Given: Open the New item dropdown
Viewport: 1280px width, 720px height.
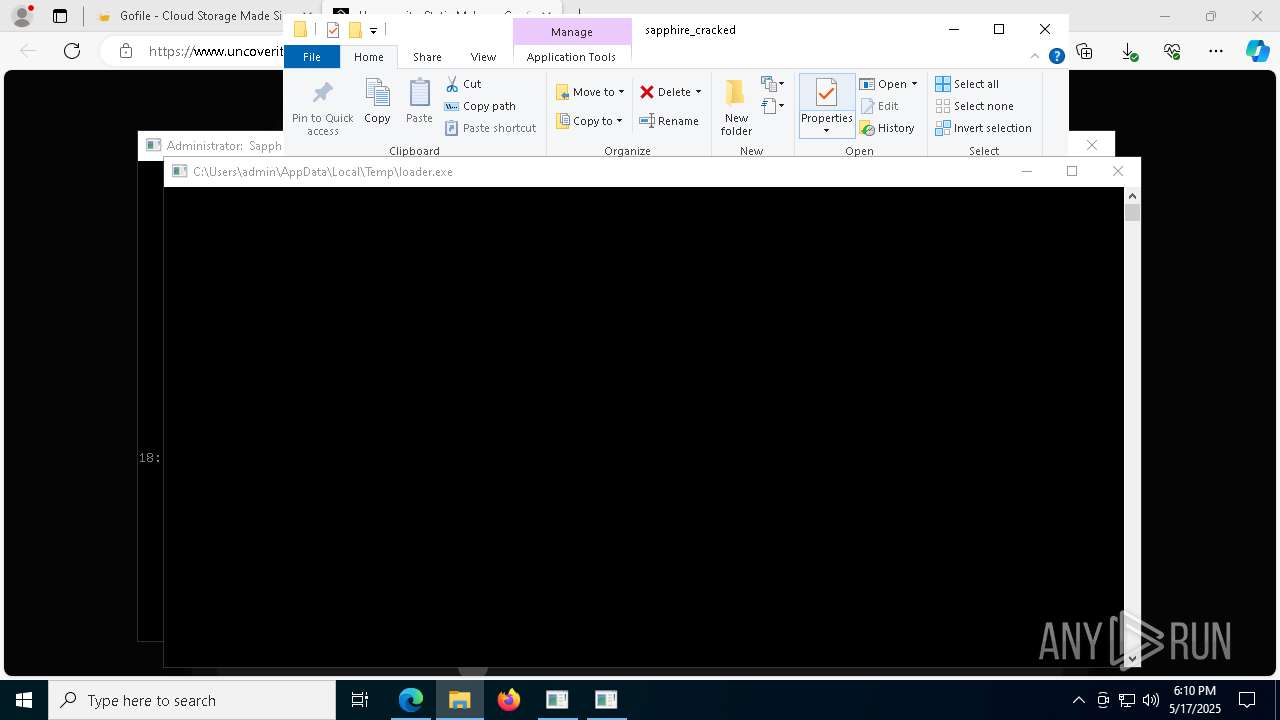Looking at the screenshot, I should (x=773, y=84).
